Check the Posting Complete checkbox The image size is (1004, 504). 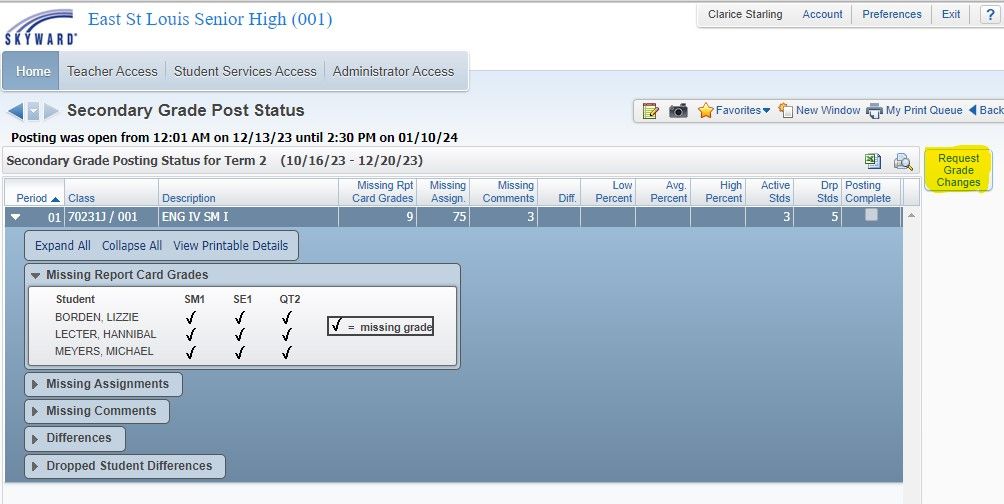(x=871, y=215)
